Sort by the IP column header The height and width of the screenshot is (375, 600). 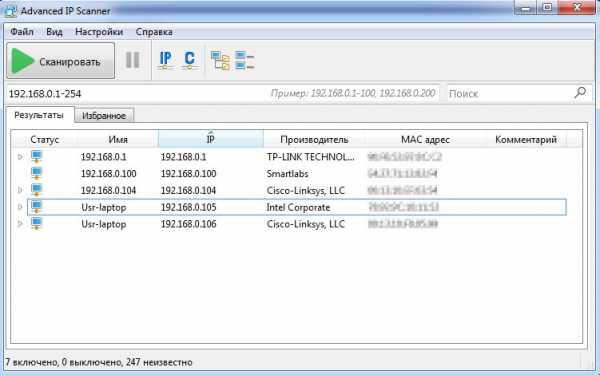tap(210, 139)
